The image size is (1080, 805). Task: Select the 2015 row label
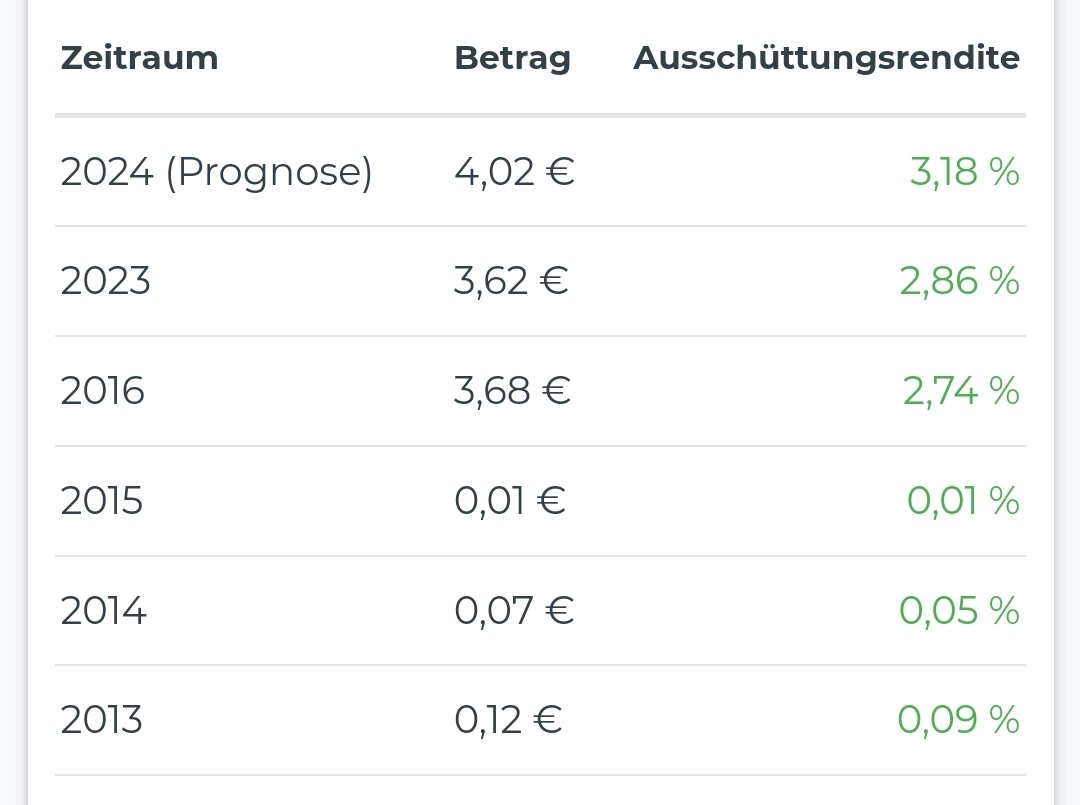coord(101,500)
